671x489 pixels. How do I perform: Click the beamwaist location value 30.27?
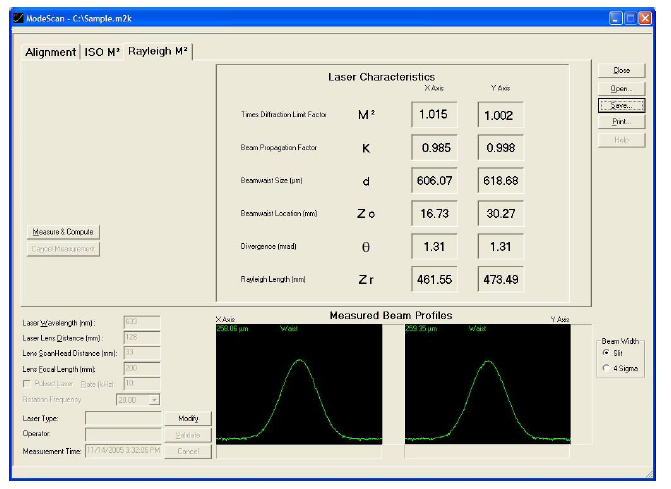[500, 213]
